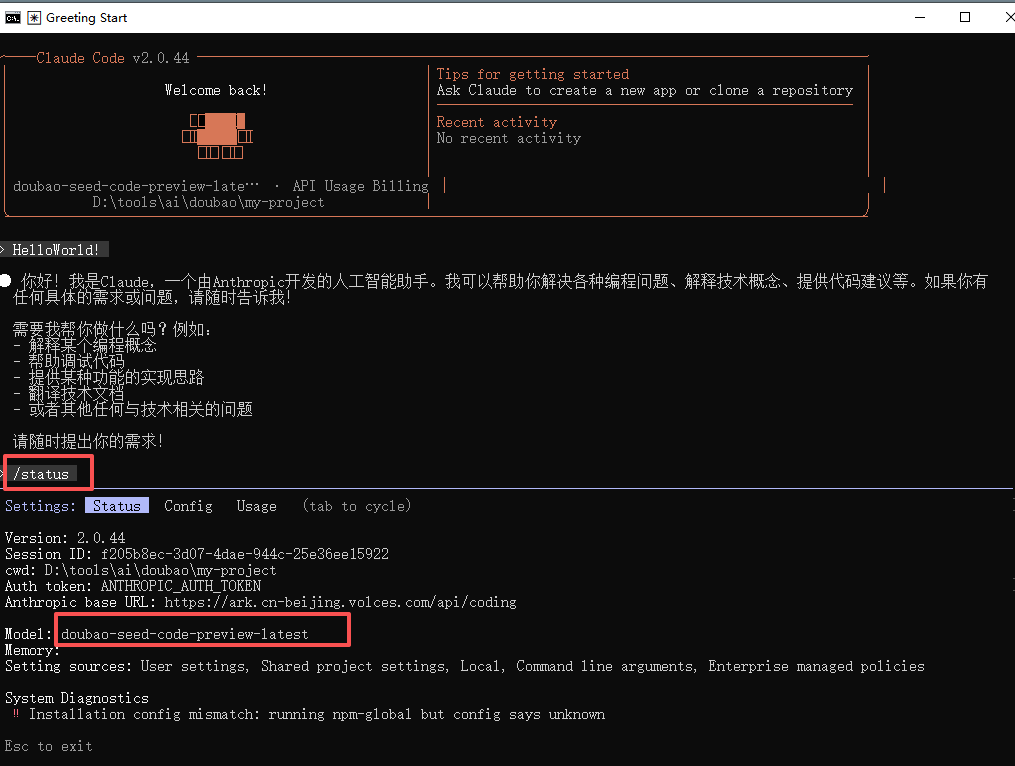Image resolution: width=1015 pixels, height=766 pixels.
Task: Click the line 或者其他任何与技术相关的问题
Action: [x=133, y=409]
